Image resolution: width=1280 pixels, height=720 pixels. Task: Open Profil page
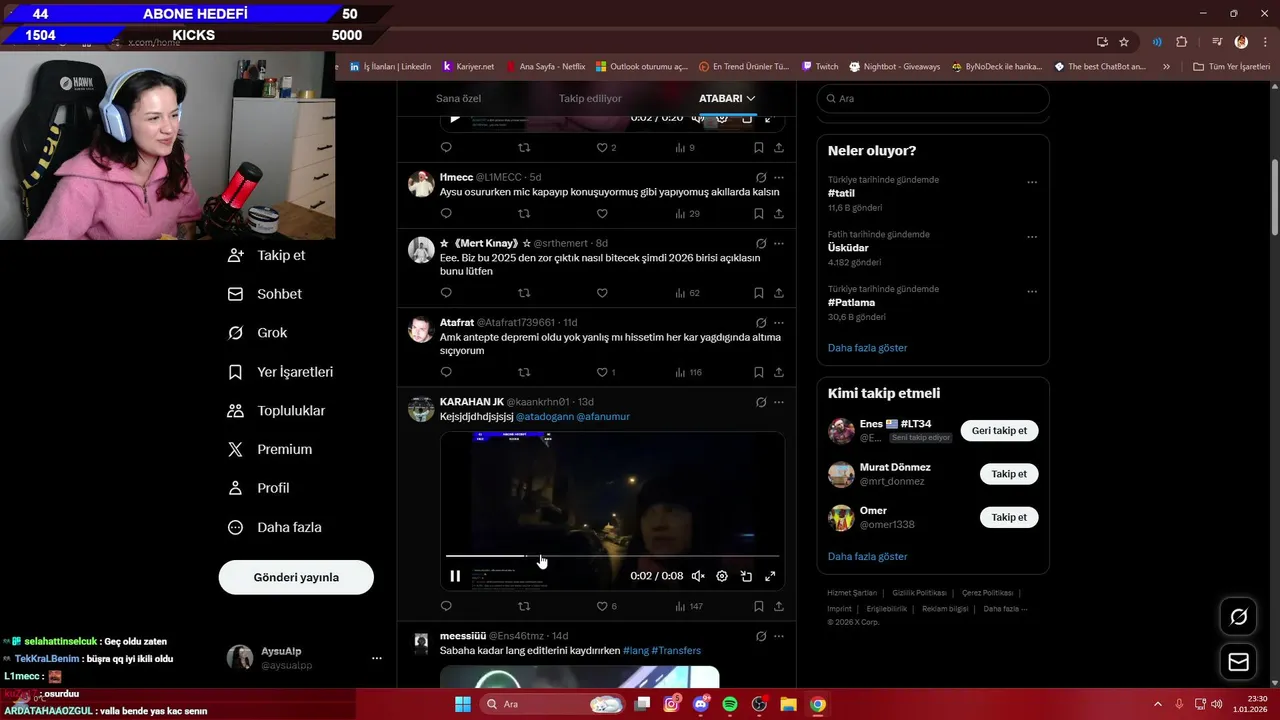click(x=258, y=488)
